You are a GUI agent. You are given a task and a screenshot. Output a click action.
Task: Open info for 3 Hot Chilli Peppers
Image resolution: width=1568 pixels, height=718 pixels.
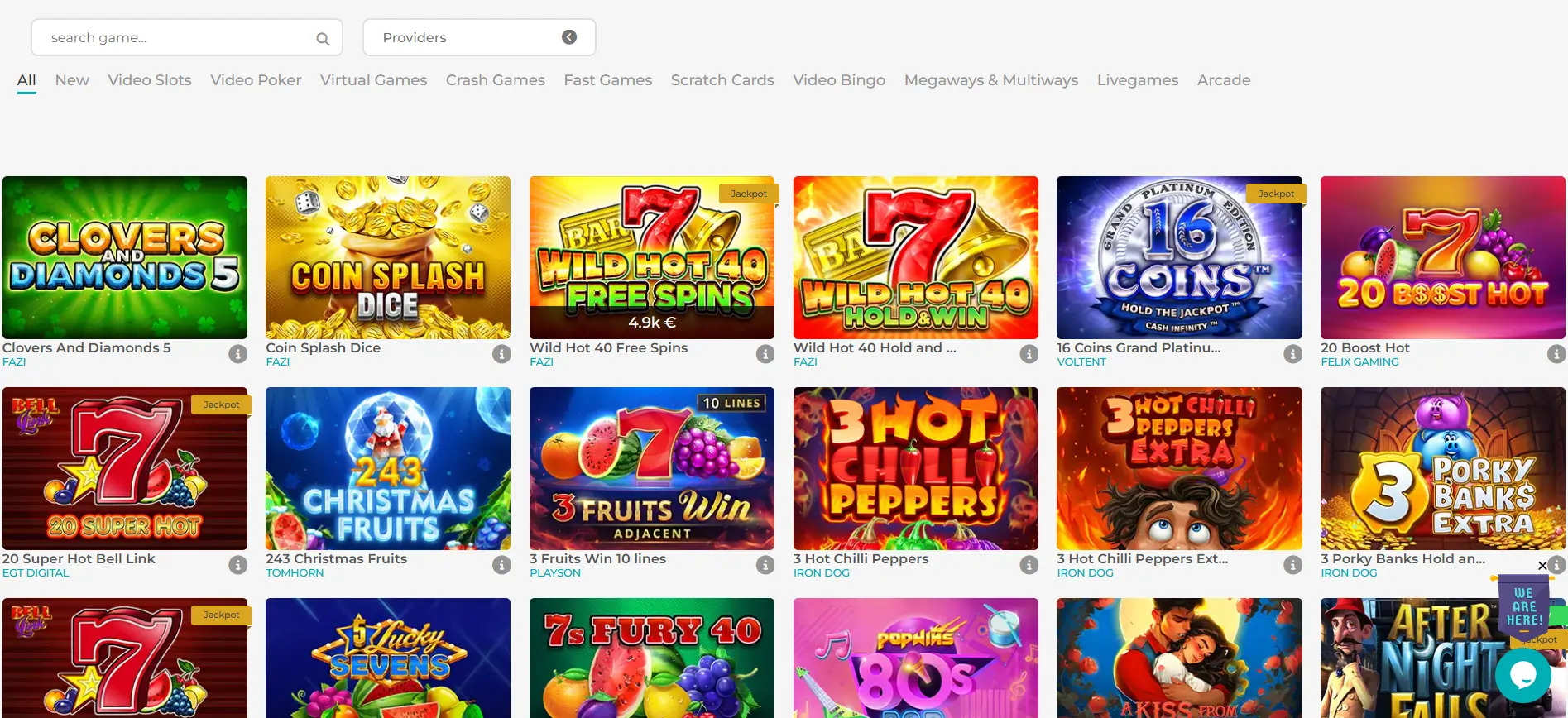(1029, 565)
